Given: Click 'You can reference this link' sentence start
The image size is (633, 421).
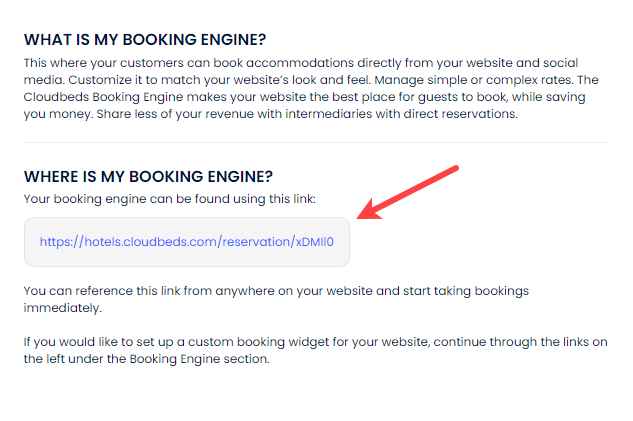Looking at the screenshot, I should pos(100,290).
